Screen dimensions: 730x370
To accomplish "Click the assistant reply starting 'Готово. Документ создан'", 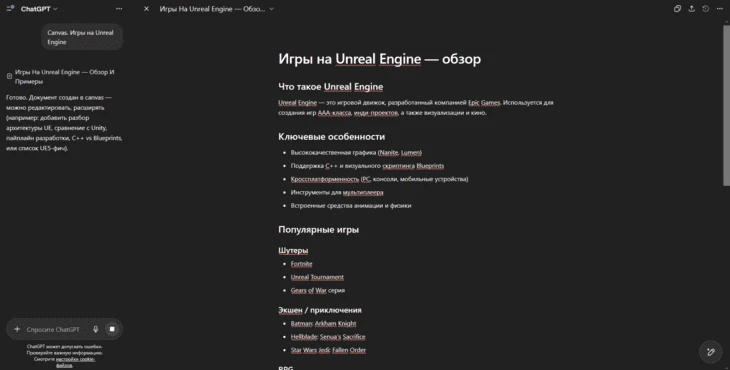I will (x=64, y=123).
